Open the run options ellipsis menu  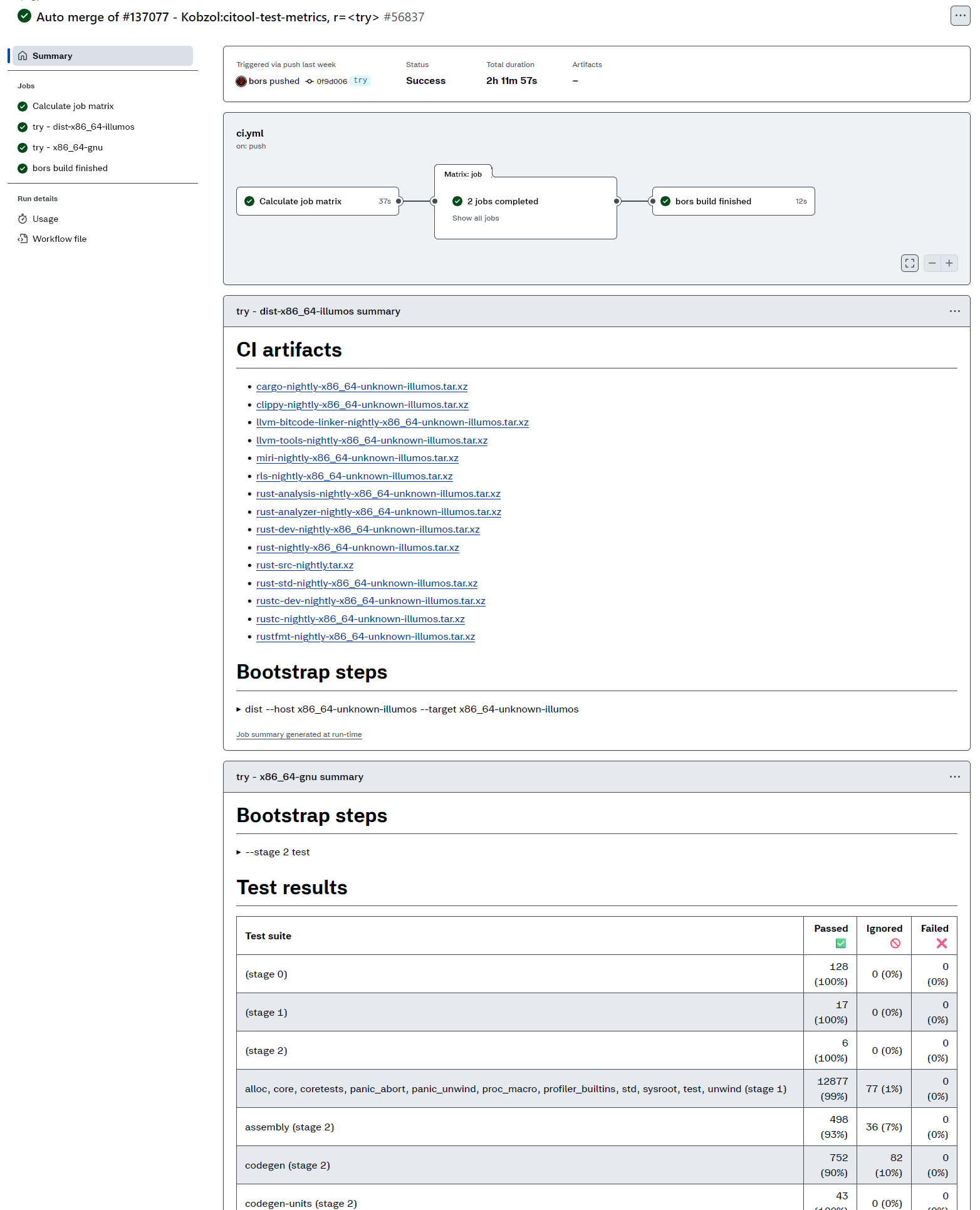point(960,16)
